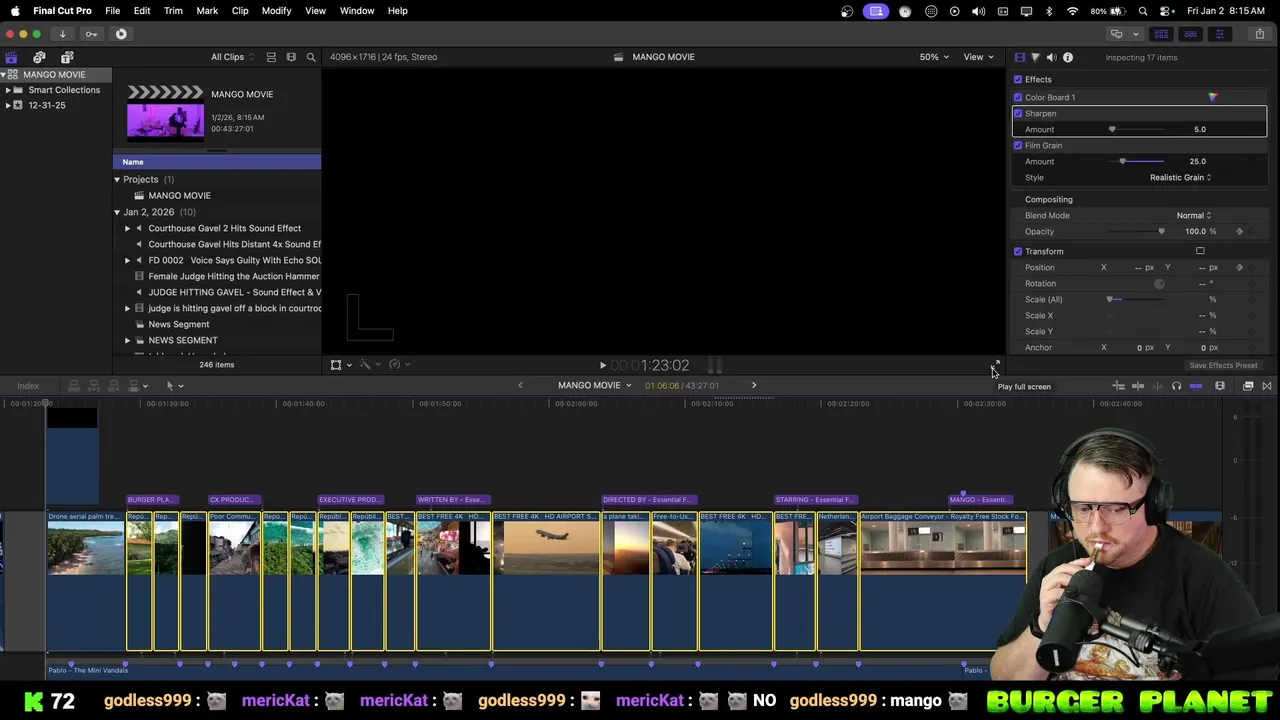The height and width of the screenshot is (720, 1280).
Task: Click Play full screen icon
Action: click(x=996, y=365)
